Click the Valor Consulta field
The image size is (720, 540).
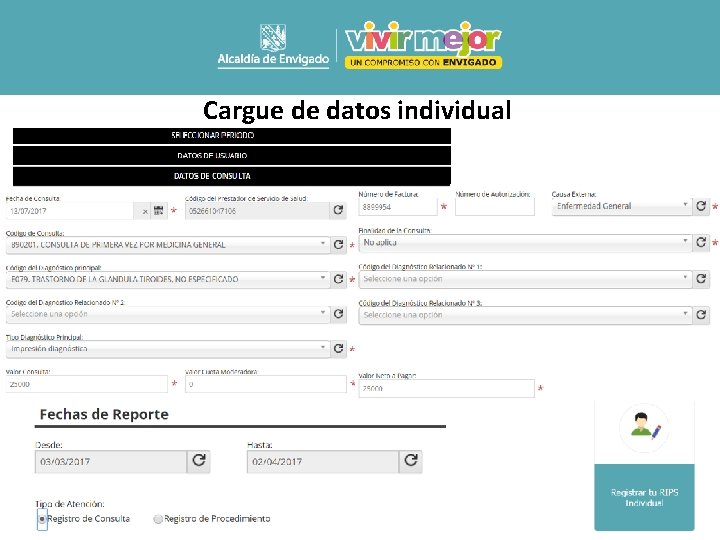tap(87, 384)
